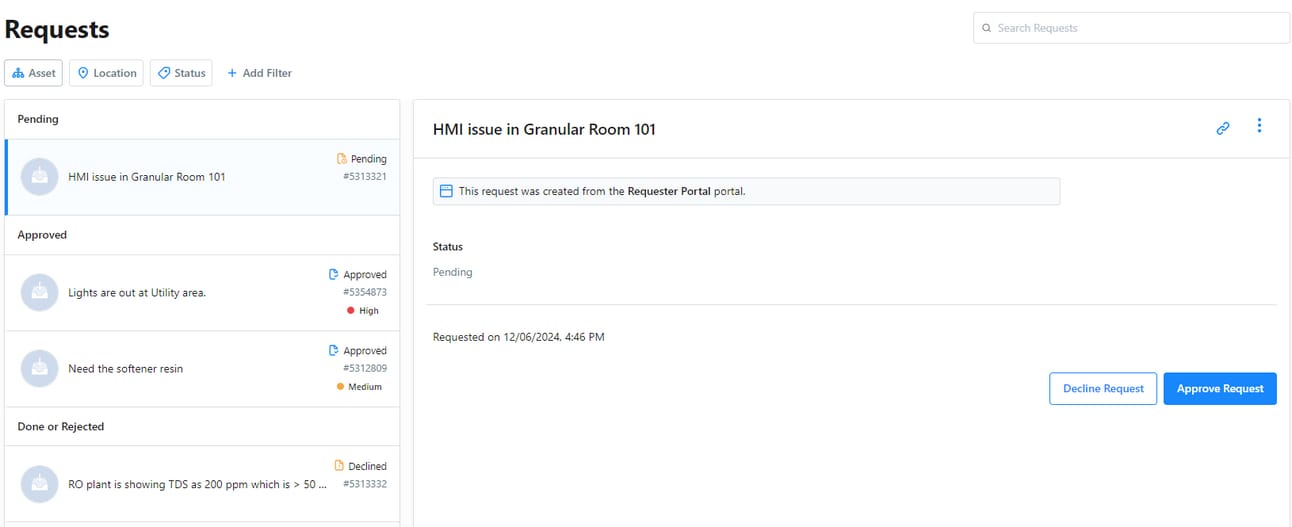The width and height of the screenshot is (1292, 527).
Task: Click the red High priority dot
Action: click(x=350, y=311)
